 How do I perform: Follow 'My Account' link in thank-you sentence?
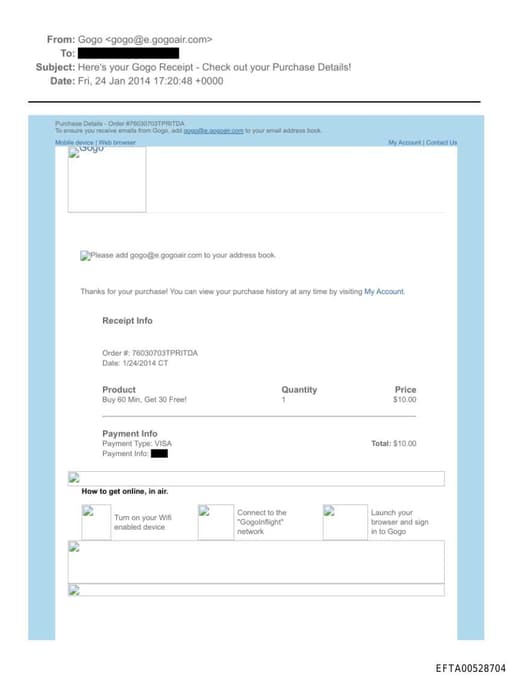point(384,291)
